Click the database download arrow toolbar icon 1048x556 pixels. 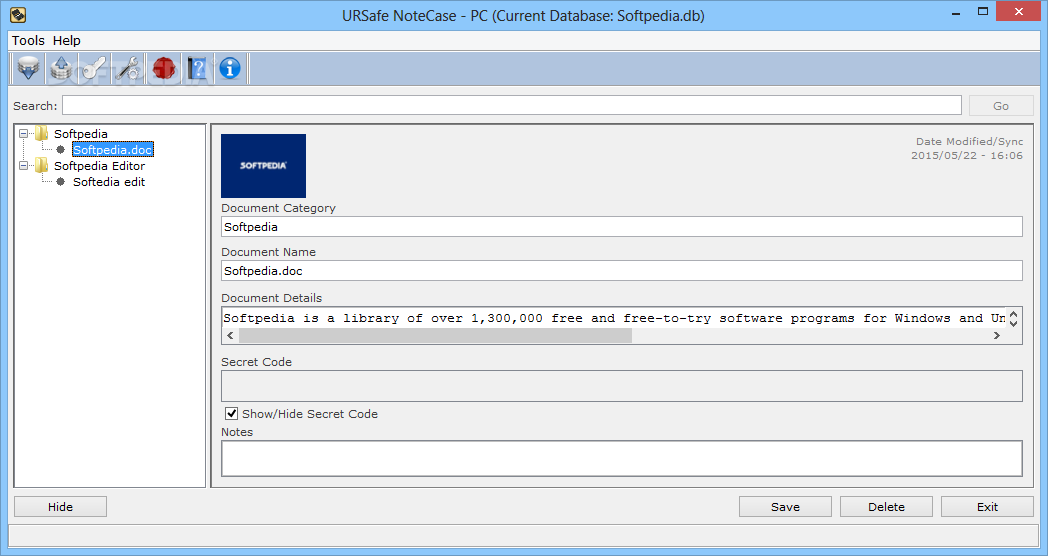pos(28,68)
